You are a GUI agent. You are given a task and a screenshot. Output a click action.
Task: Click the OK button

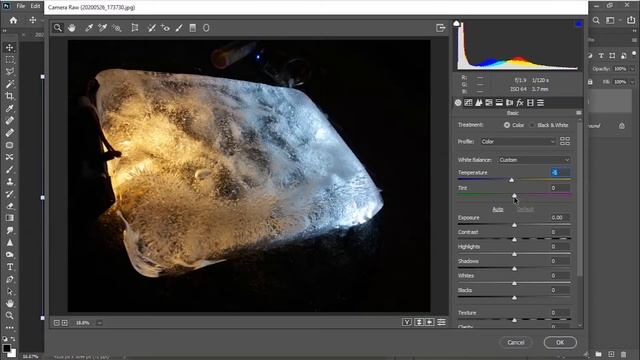(560, 342)
